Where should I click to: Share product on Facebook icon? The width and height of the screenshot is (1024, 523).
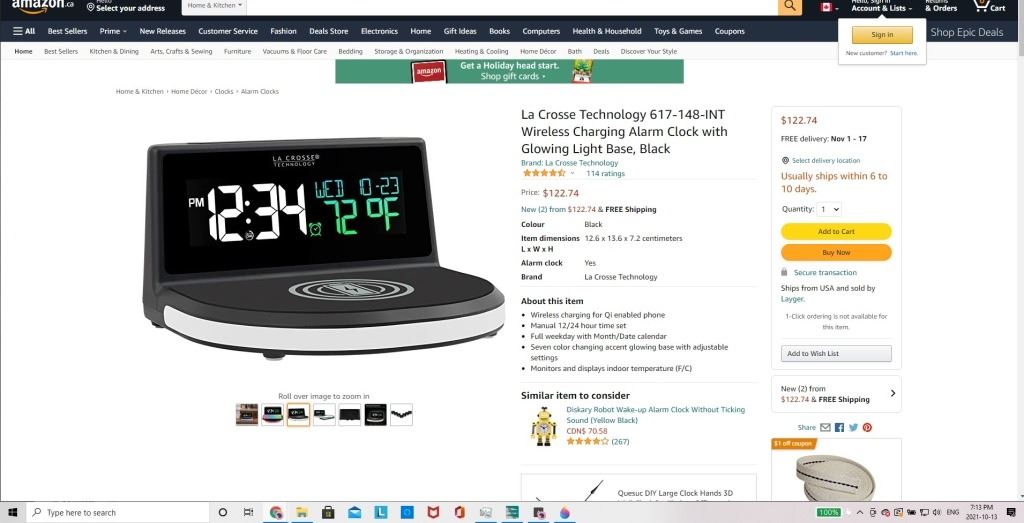click(x=839, y=428)
